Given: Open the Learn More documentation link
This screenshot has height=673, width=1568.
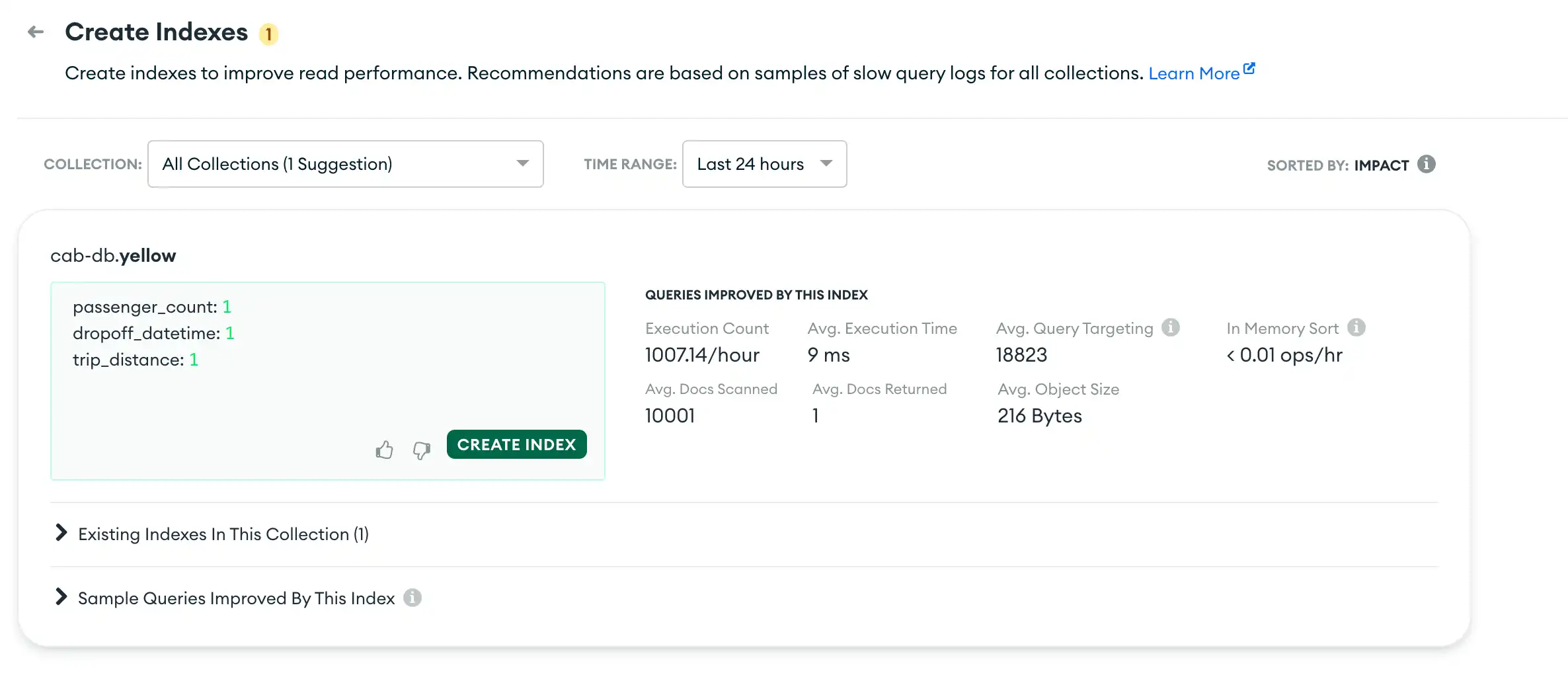Looking at the screenshot, I should (x=1194, y=73).
